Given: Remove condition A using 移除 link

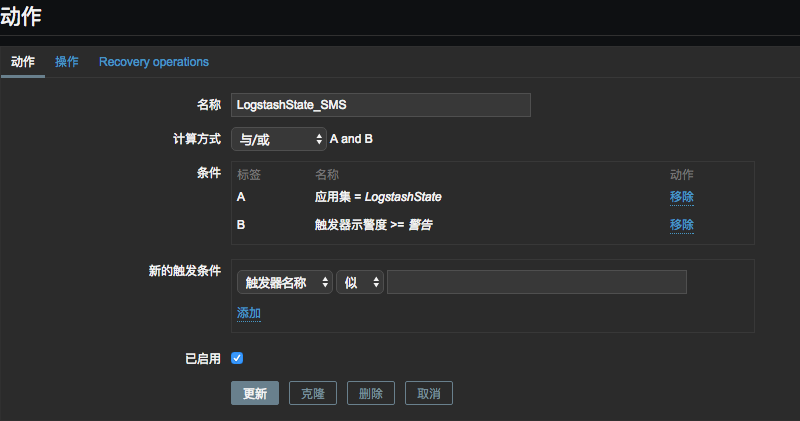Looking at the screenshot, I should [682, 197].
